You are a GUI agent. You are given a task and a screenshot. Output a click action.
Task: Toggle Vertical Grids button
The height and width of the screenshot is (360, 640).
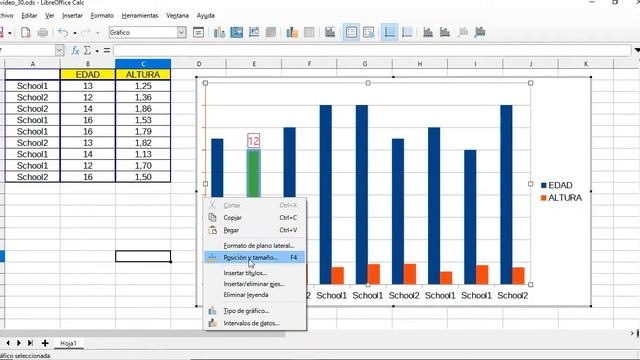click(x=407, y=32)
